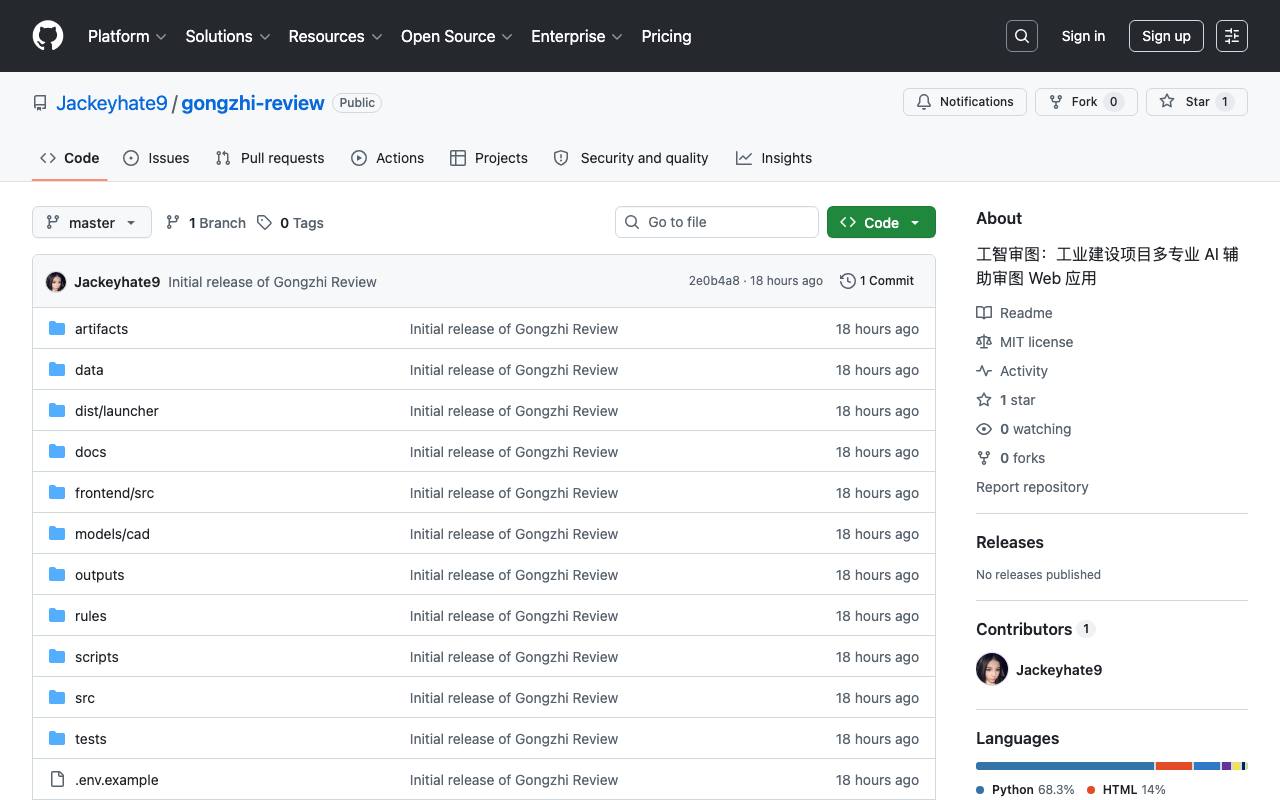View the 0 watching list

click(1024, 429)
